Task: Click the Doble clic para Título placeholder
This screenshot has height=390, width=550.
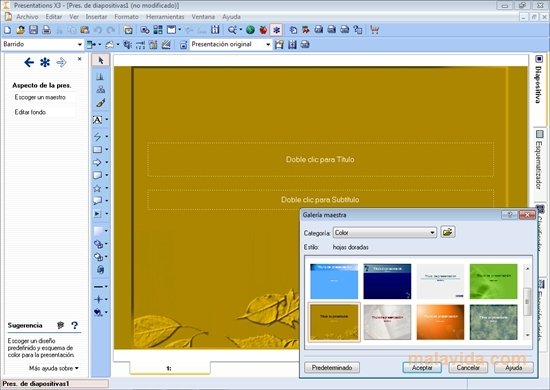Action: tap(320, 160)
